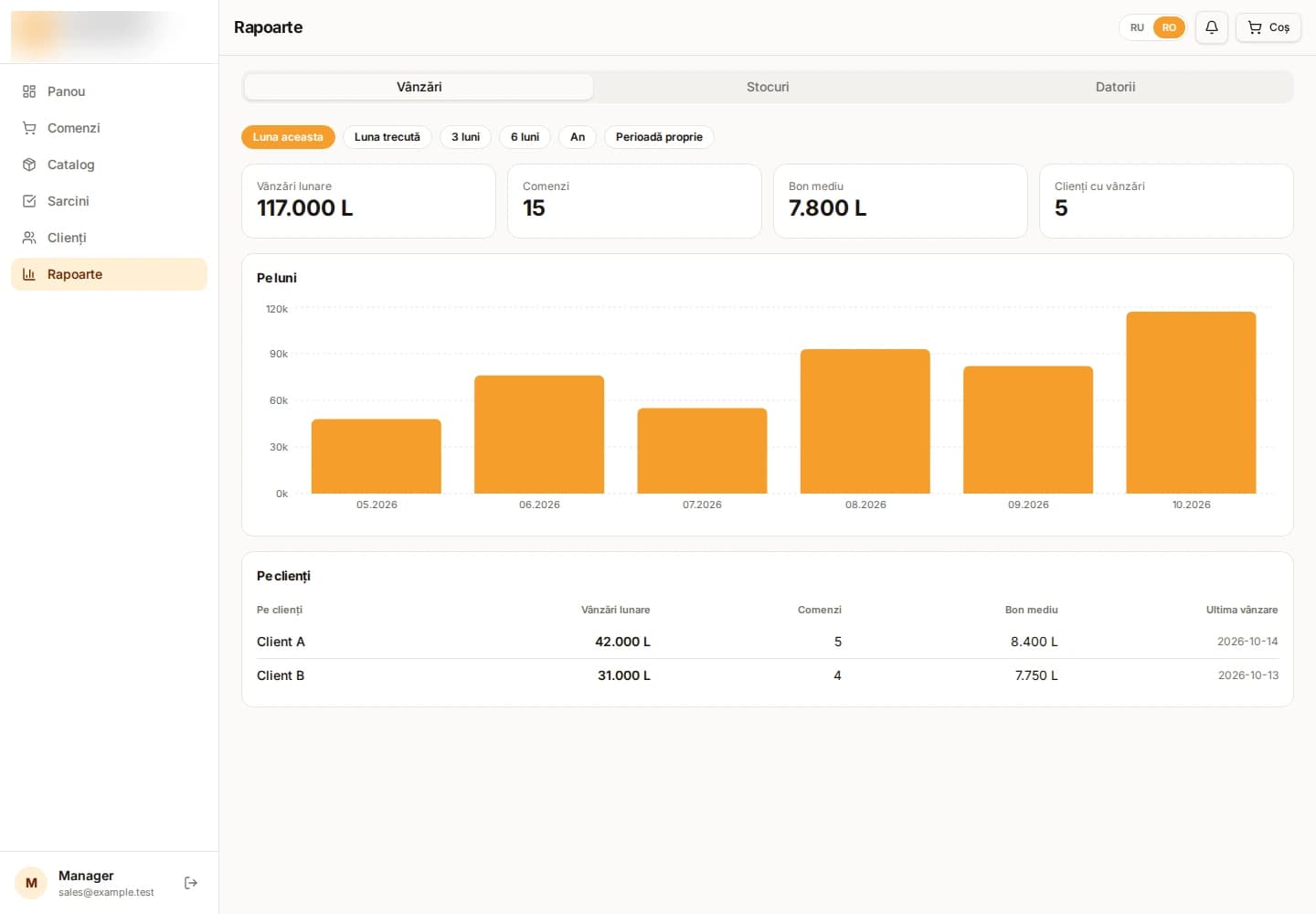Click the Ultima vânzare column header
Image resolution: width=1316 pixels, height=914 pixels.
click(x=1242, y=610)
